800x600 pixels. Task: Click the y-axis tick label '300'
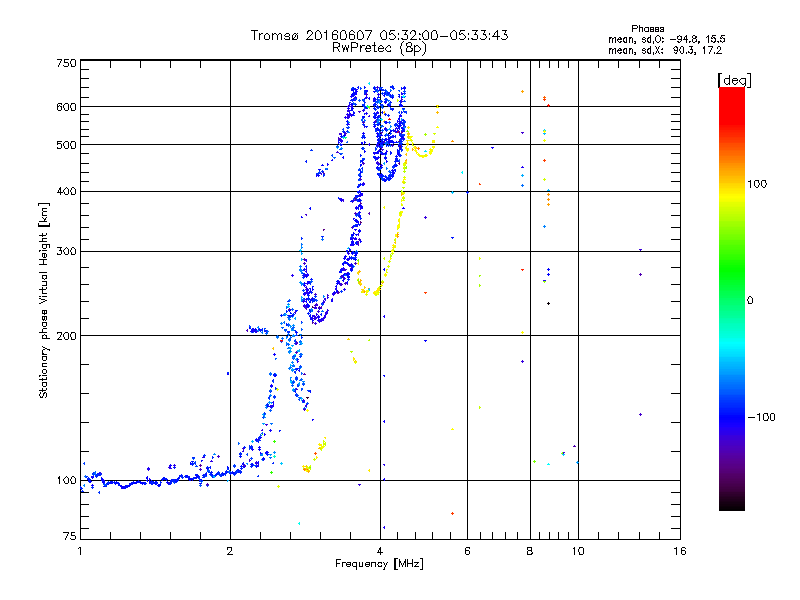pos(67,252)
